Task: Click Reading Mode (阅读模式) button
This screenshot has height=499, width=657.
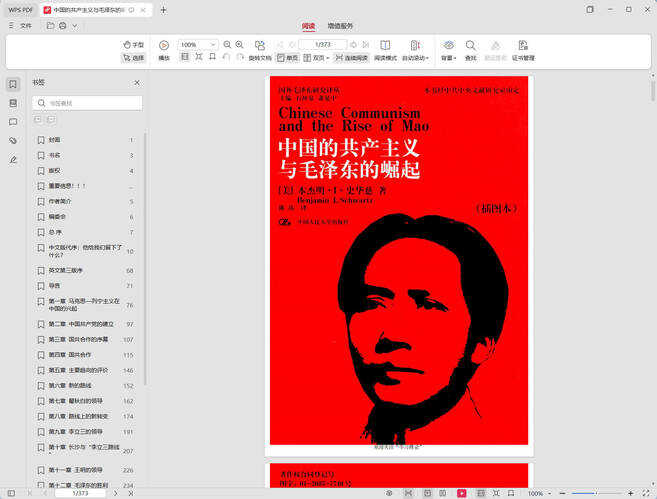Action: pos(385,50)
